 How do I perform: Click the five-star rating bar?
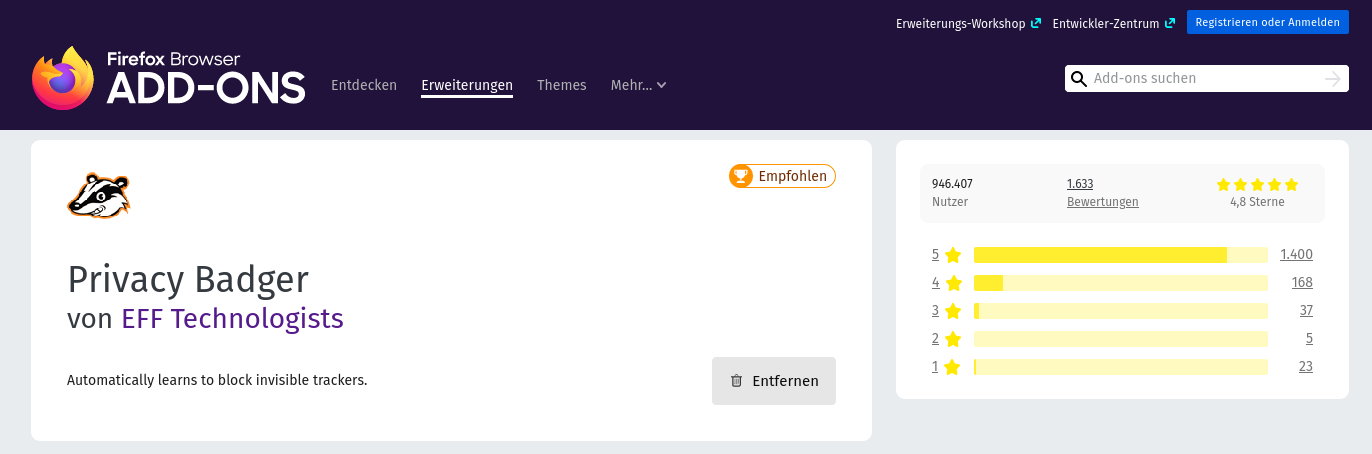click(x=1121, y=255)
